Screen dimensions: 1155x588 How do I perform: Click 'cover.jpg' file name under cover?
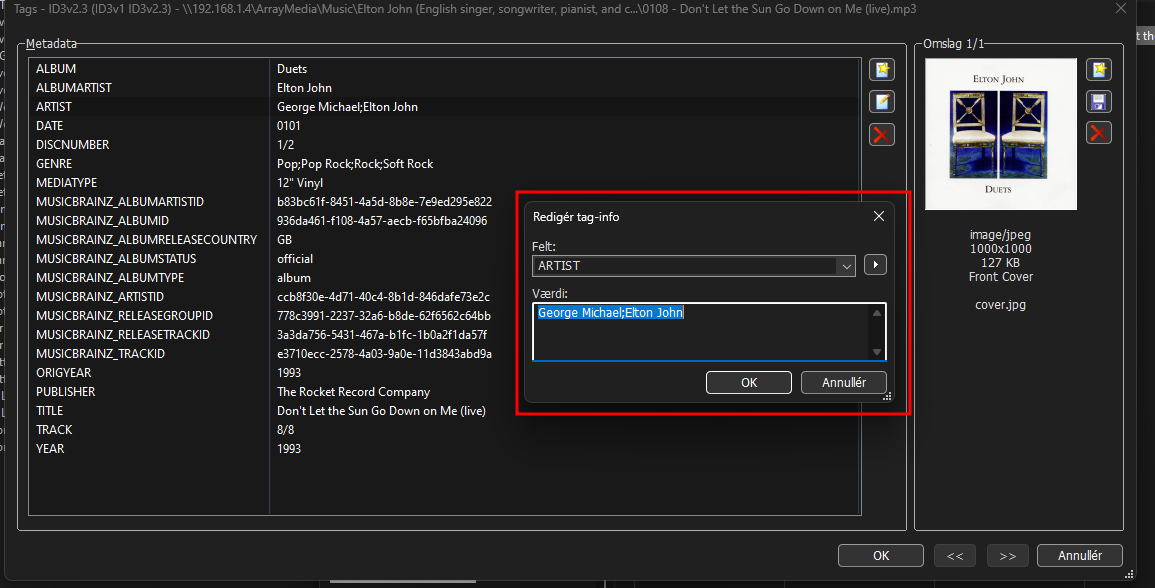(x=1000, y=305)
